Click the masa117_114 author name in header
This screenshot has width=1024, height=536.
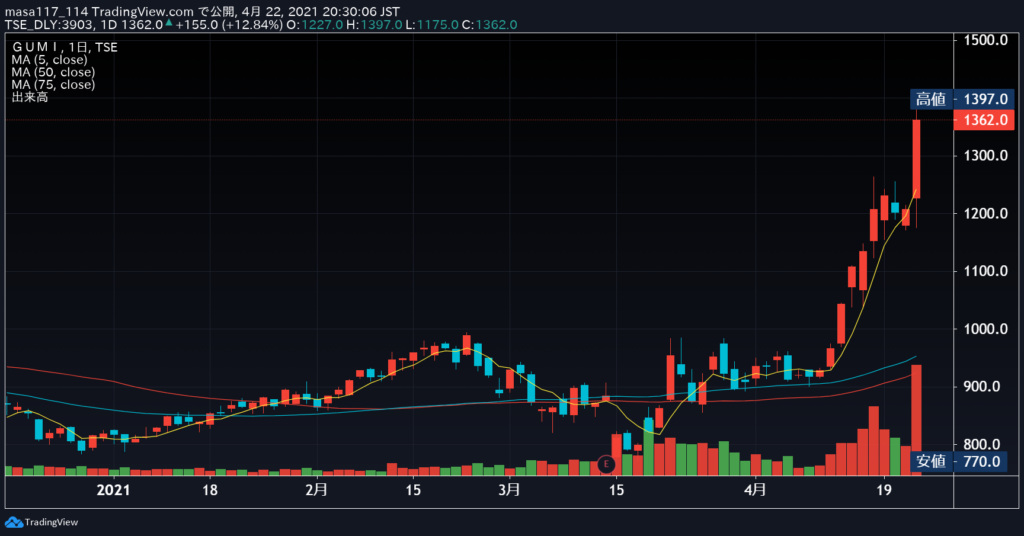pyautogui.click(x=46, y=12)
